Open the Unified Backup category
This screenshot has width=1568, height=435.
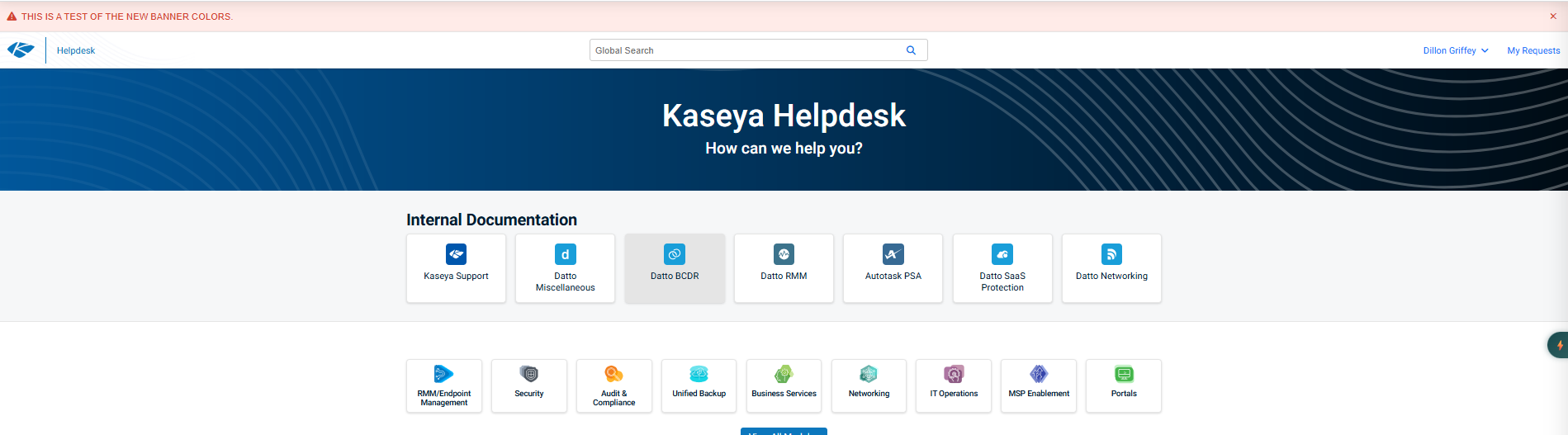coord(699,385)
